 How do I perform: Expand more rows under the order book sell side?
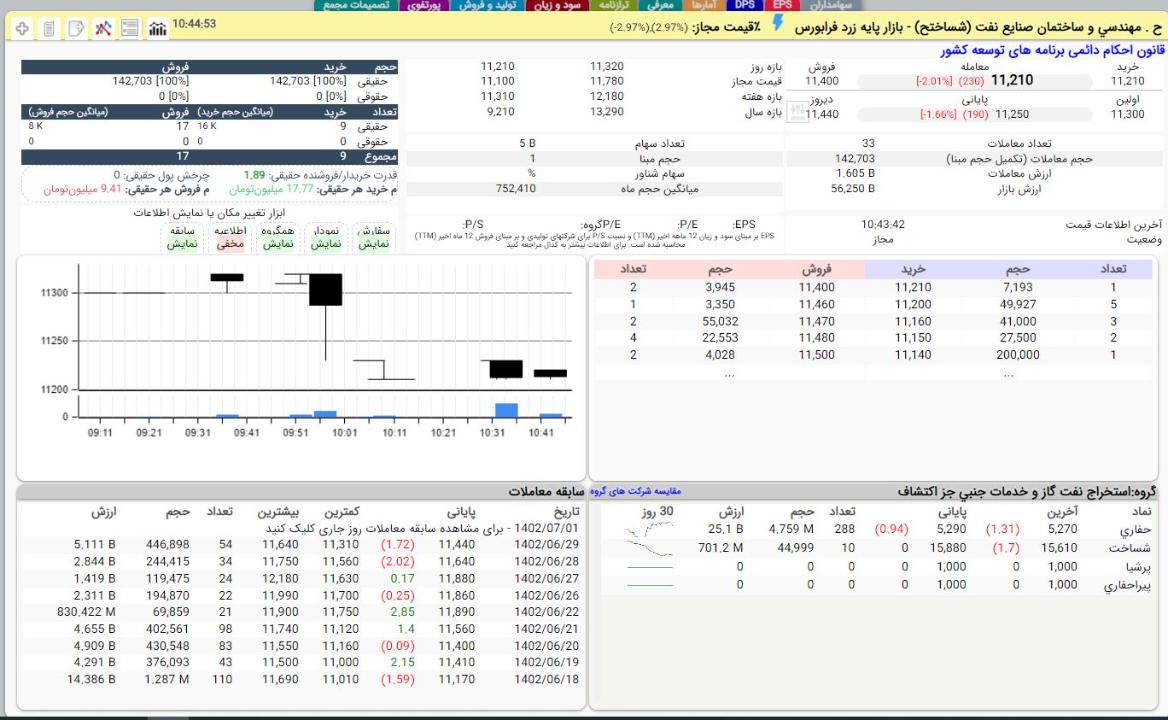[x=729, y=374]
